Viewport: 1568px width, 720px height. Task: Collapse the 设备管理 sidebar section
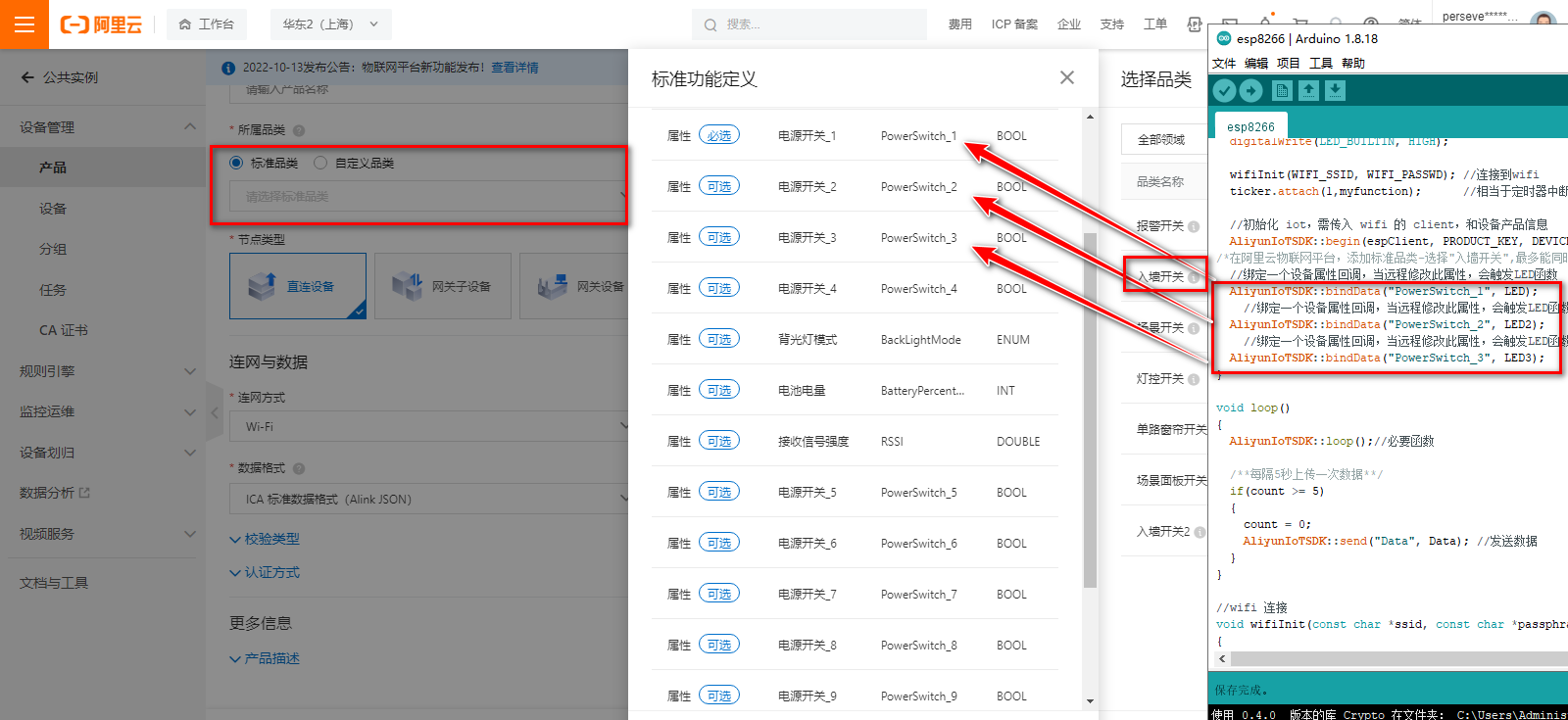(x=190, y=126)
